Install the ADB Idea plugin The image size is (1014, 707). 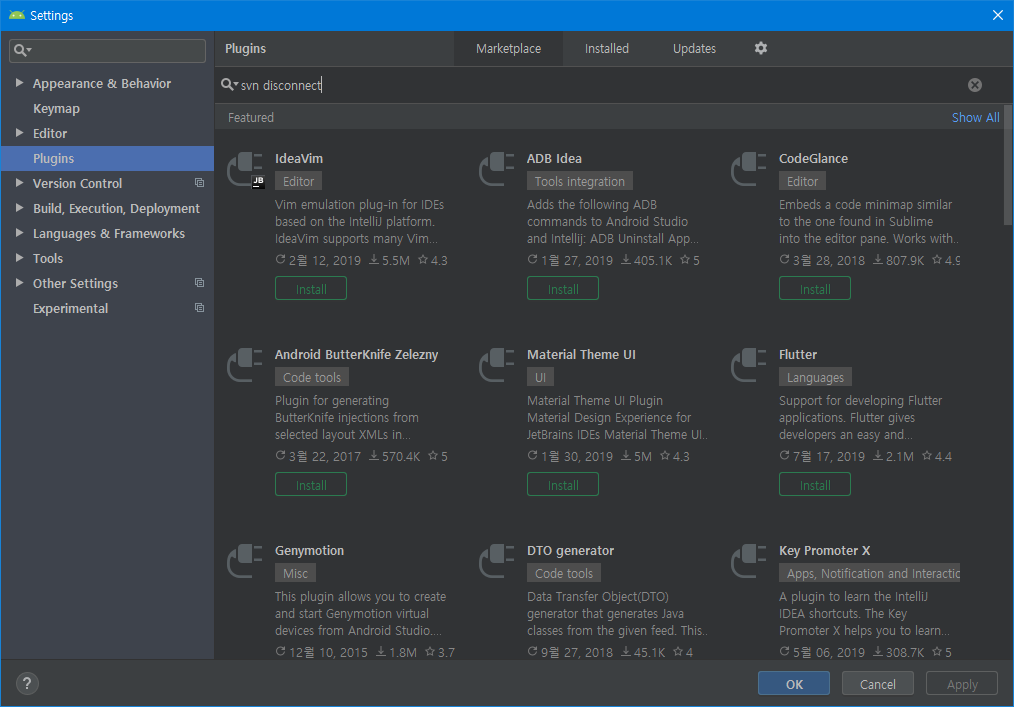[x=563, y=288]
